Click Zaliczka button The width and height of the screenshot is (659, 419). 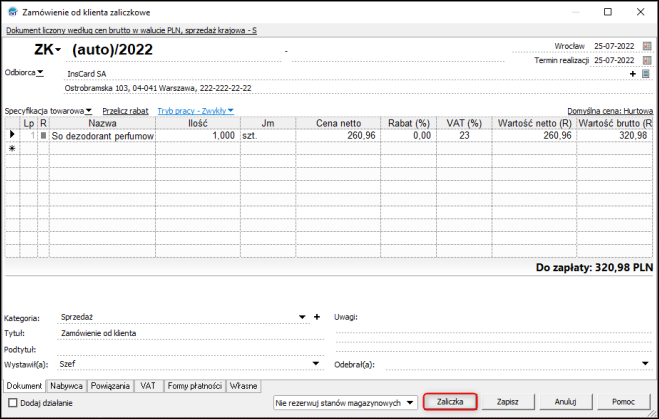coord(450,402)
